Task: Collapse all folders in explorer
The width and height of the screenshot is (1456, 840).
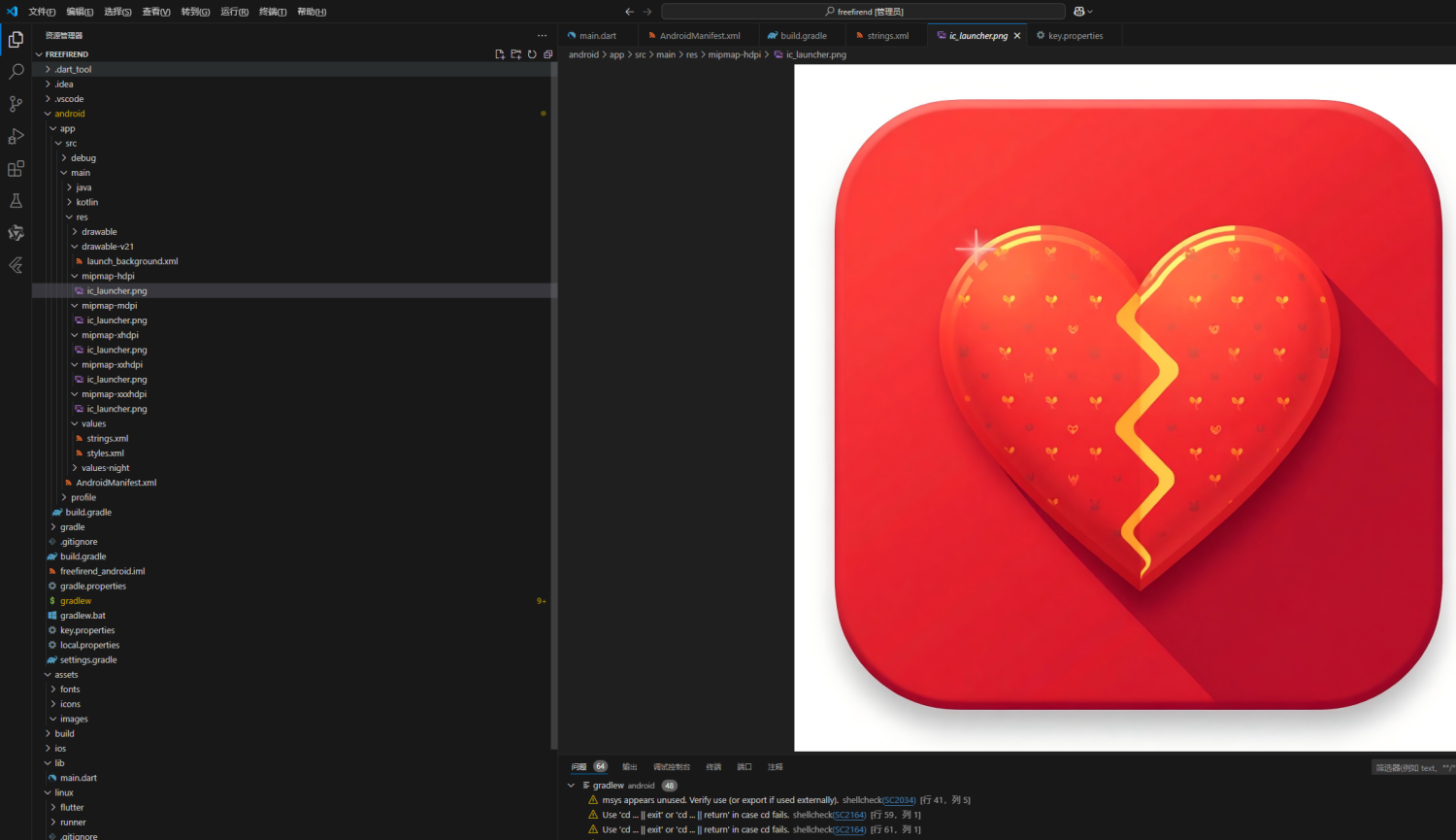Action: pyautogui.click(x=547, y=54)
